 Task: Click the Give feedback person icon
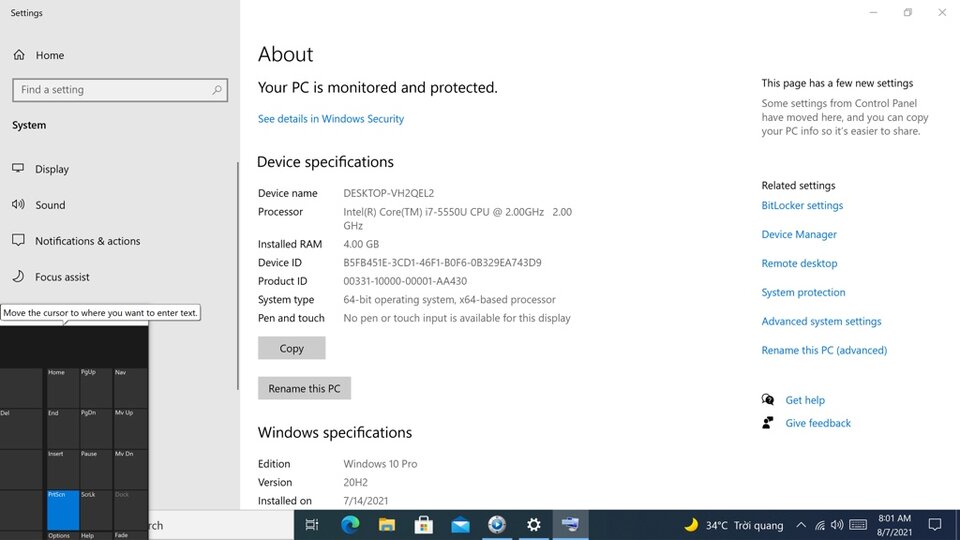point(767,423)
